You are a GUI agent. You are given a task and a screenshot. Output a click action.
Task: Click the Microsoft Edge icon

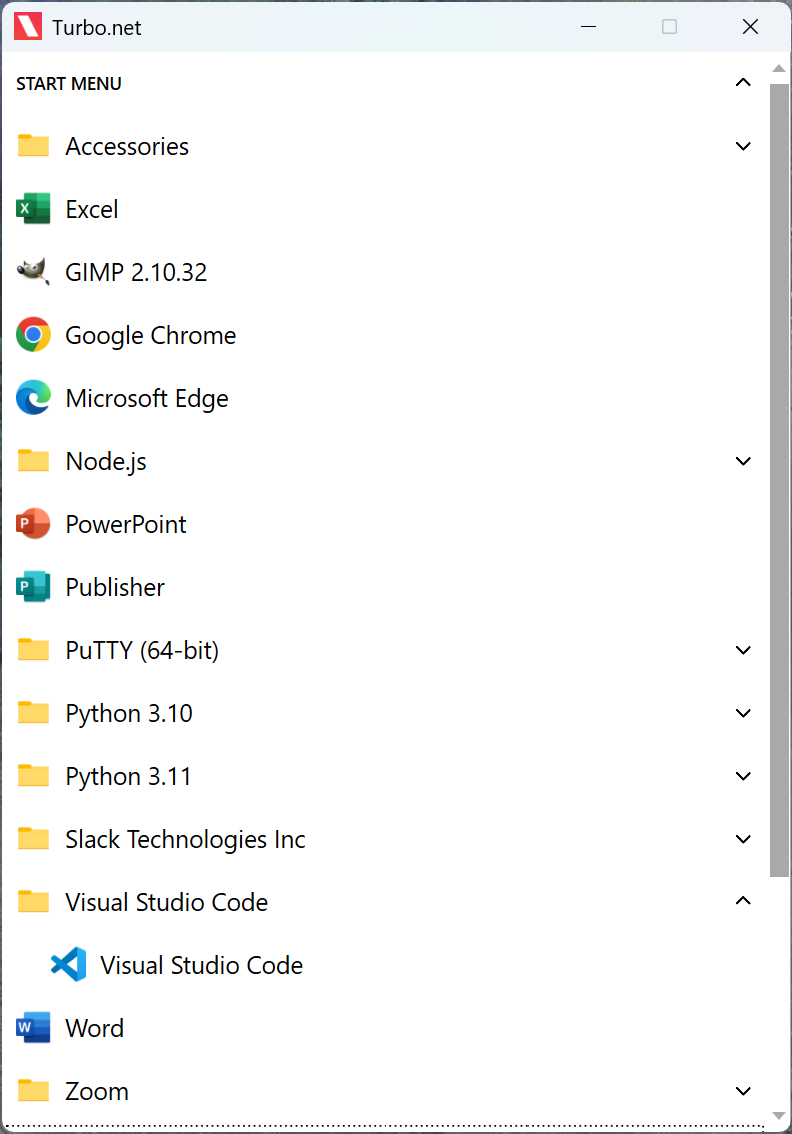tap(33, 398)
